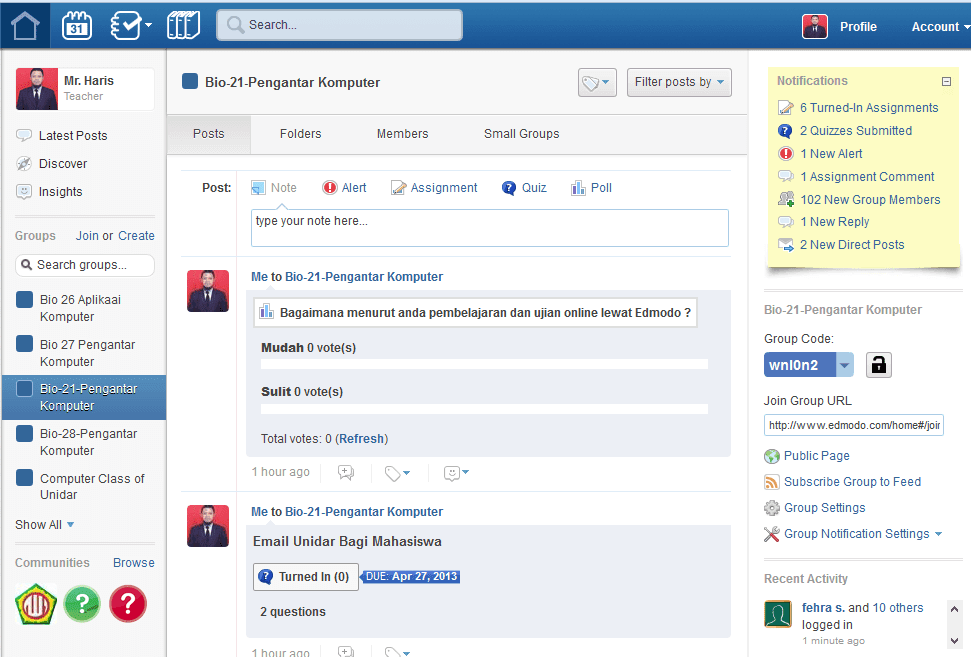Screen dimensions: 971x657
Task: Open the Public Page link
Action: click(x=816, y=456)
